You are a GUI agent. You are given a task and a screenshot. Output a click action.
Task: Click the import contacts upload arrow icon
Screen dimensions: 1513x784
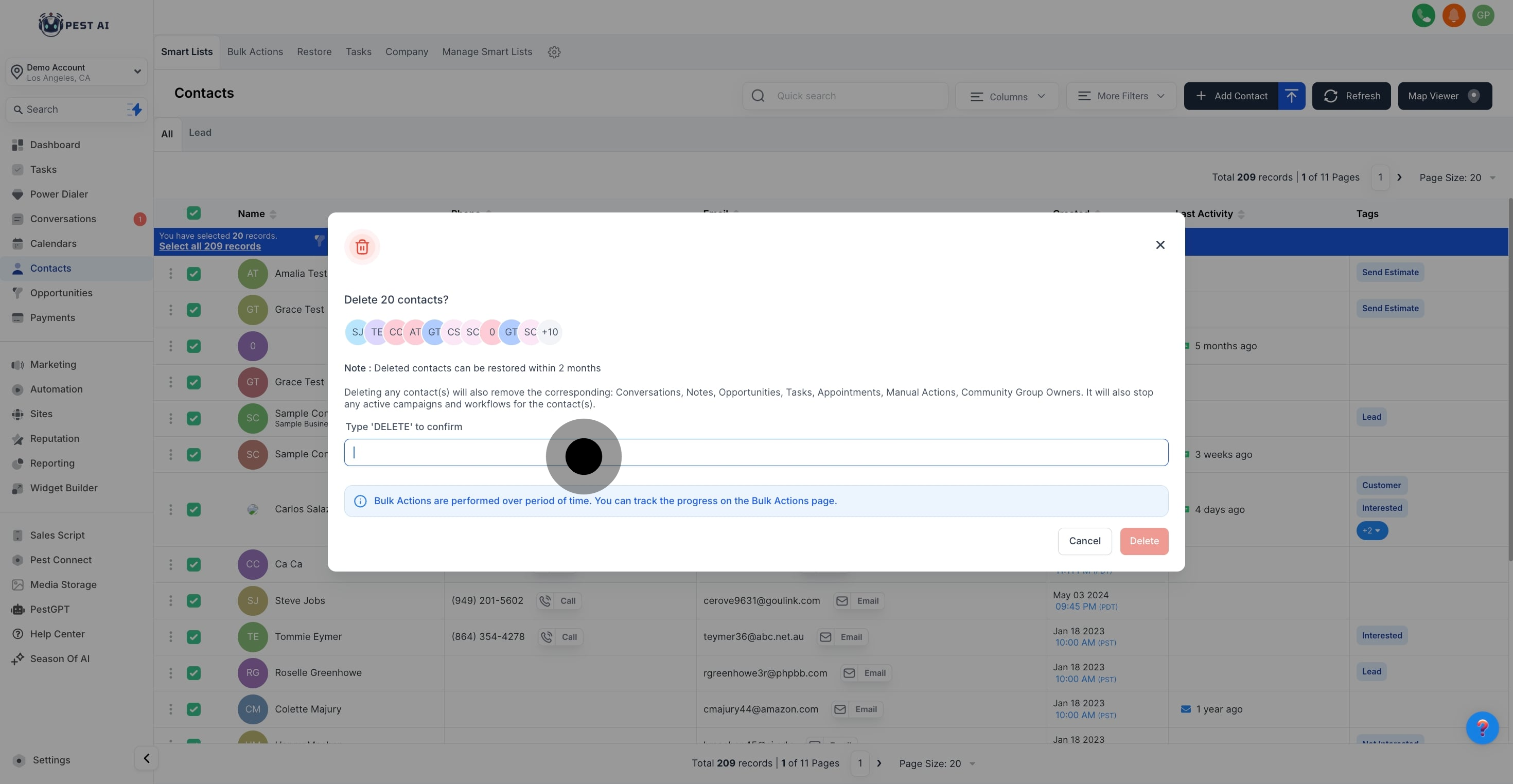(x=1291, y=96)
